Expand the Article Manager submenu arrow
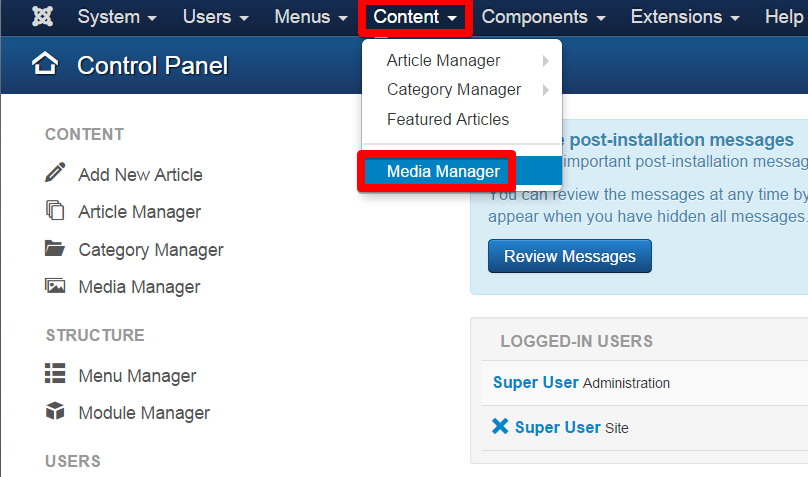 [546, 61]
